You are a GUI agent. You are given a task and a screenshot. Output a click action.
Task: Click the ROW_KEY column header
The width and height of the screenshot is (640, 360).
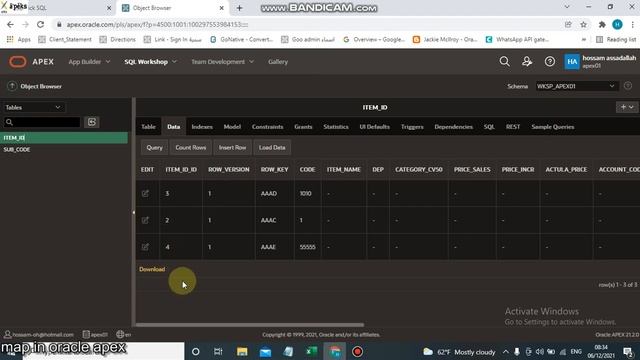coord(274,169)
